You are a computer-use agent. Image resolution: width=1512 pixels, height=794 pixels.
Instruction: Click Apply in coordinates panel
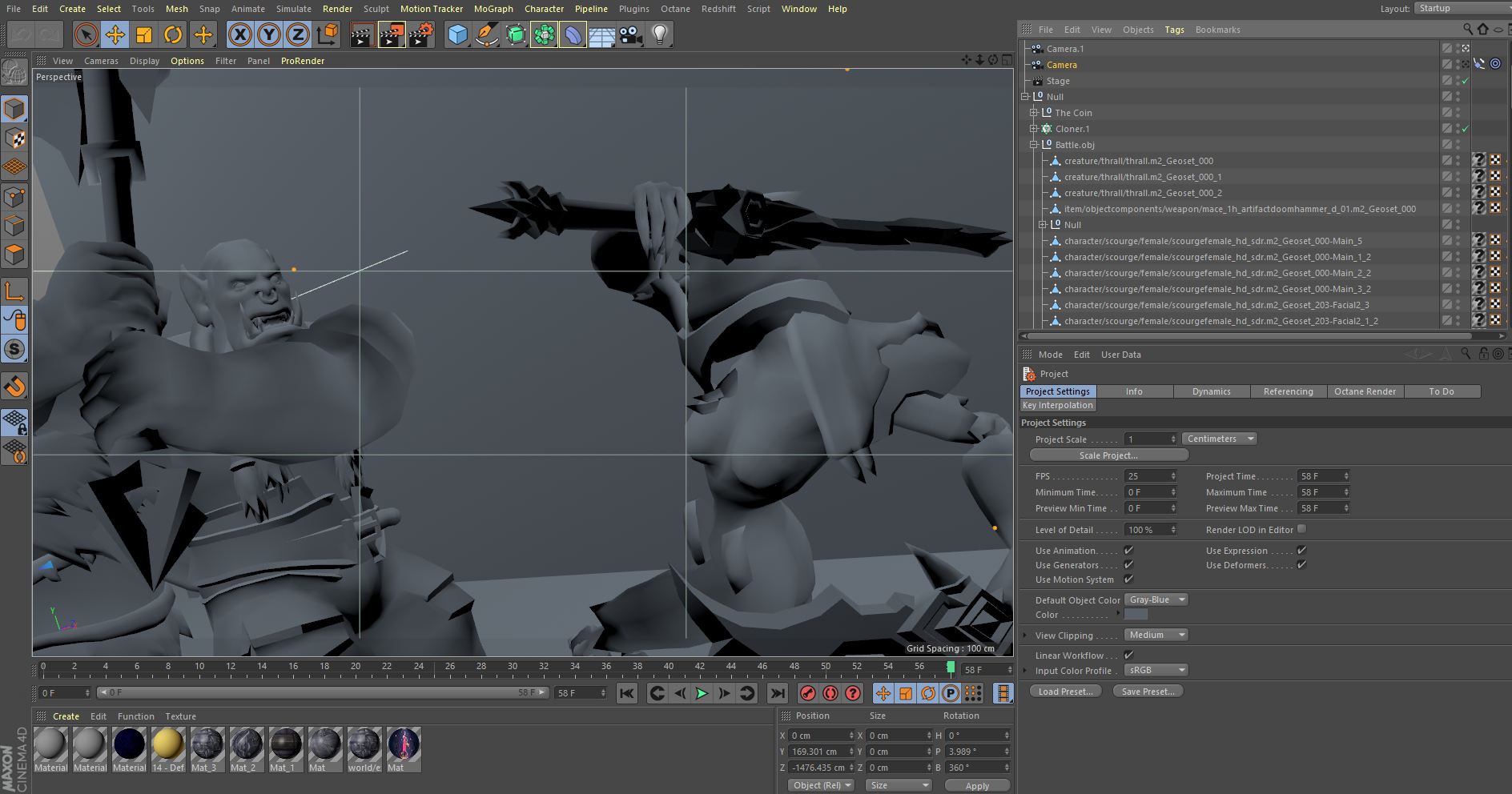[x=977, y=786]
